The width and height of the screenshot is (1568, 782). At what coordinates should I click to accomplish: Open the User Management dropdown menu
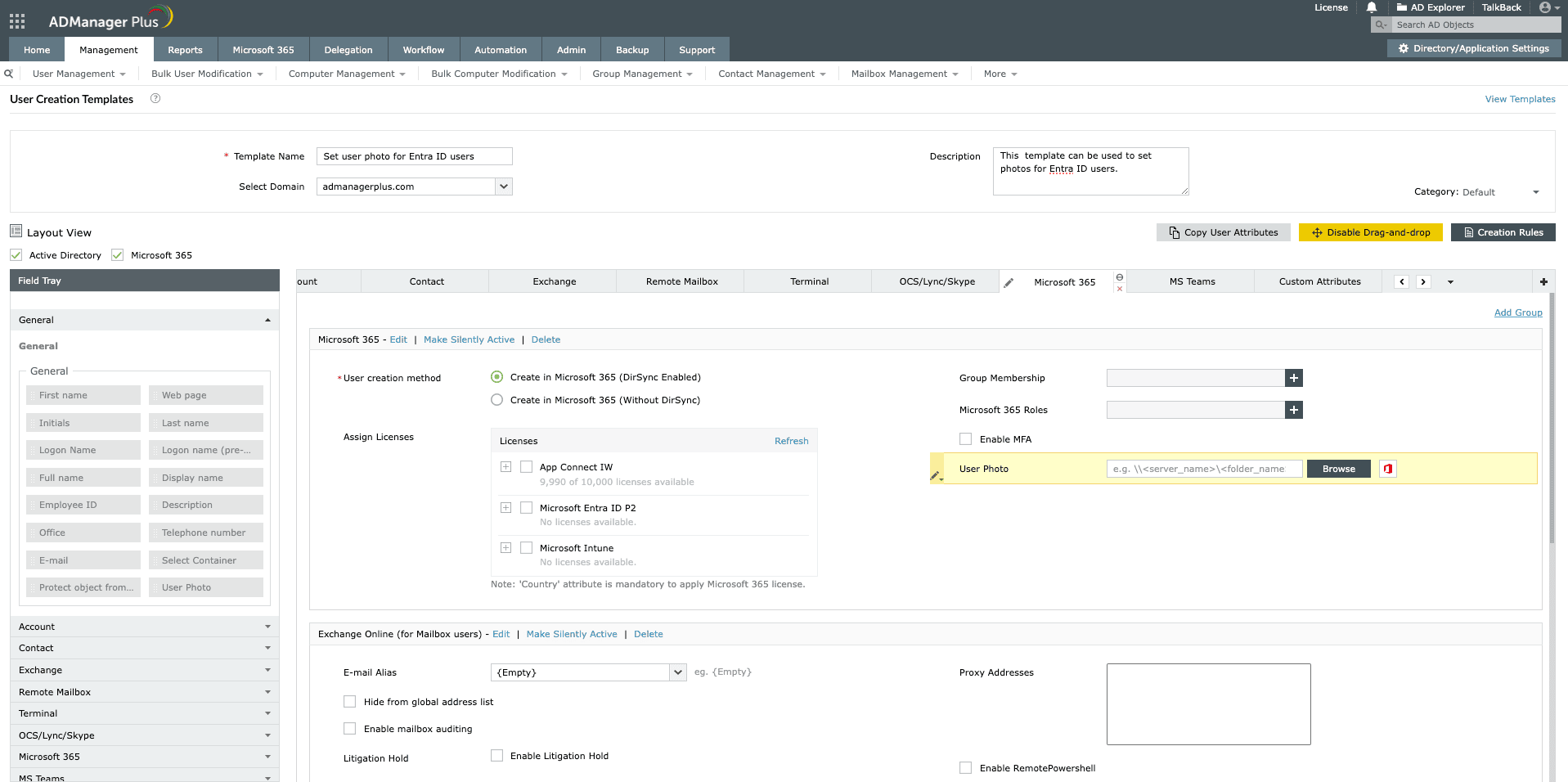[x=79, y=74]
